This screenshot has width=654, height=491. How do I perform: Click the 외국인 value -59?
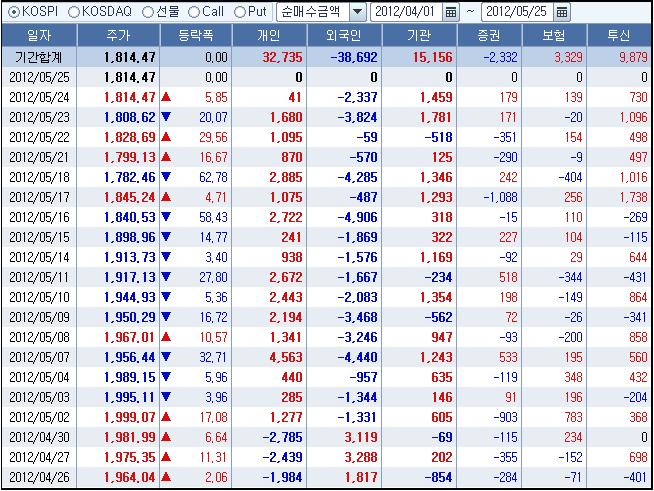pos(367,137)
